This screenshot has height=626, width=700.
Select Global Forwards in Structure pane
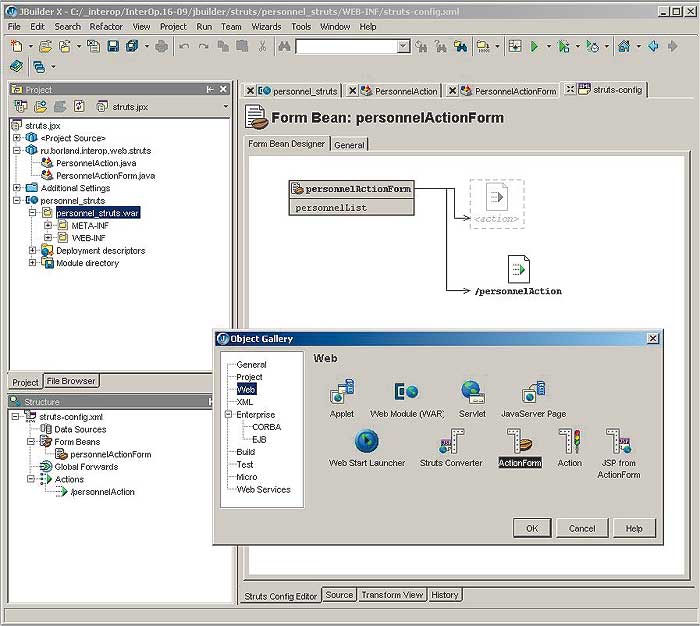tap(86, 467)
